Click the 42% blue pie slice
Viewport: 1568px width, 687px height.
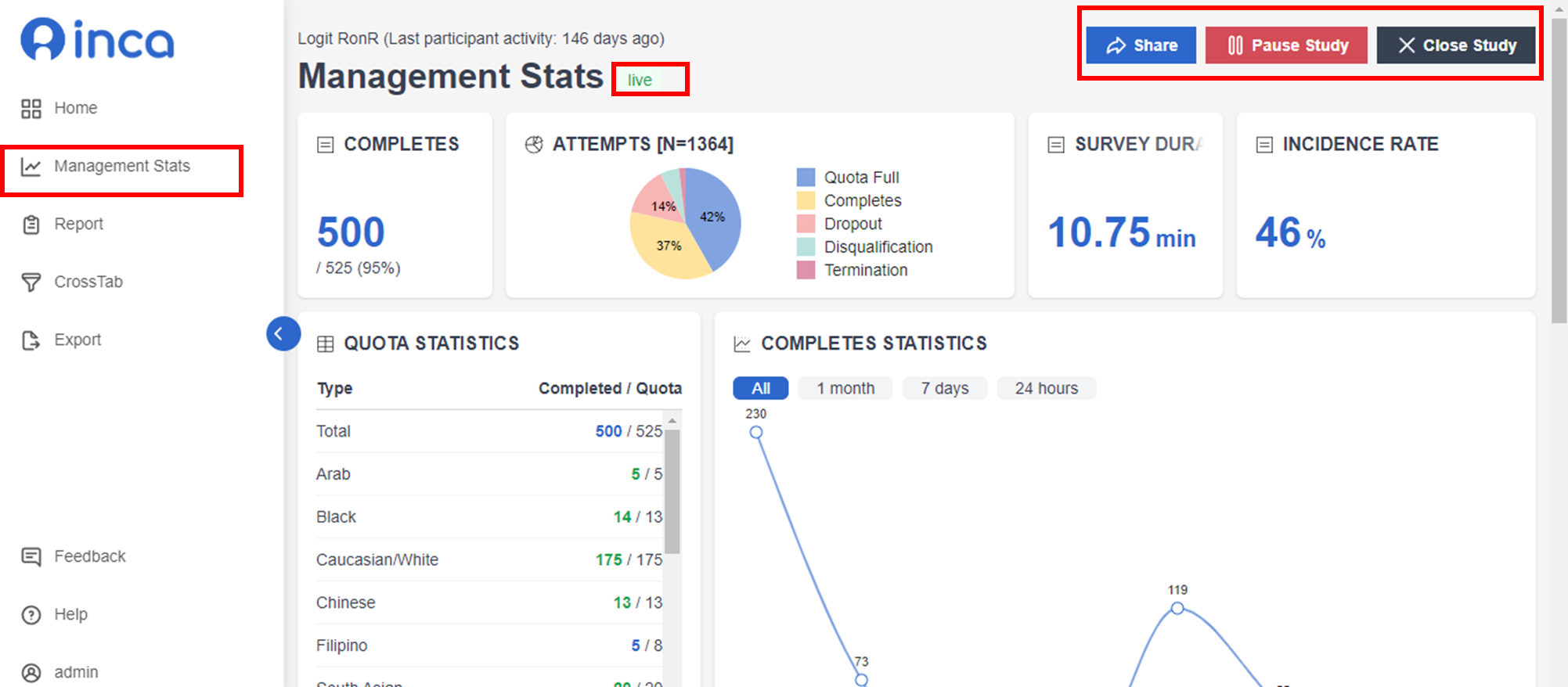(x=714, y=218)
